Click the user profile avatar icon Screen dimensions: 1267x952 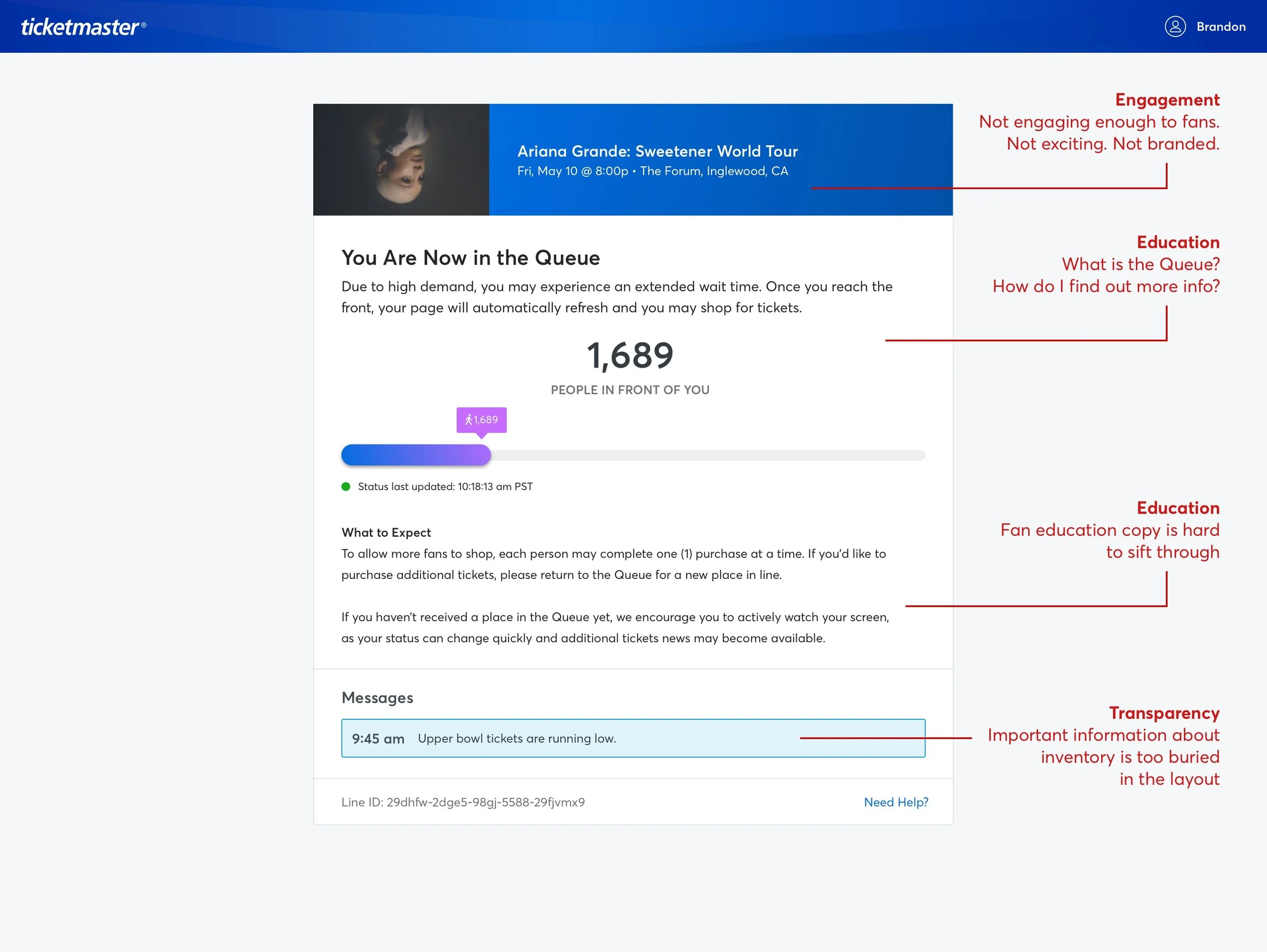pos(1175,27)
